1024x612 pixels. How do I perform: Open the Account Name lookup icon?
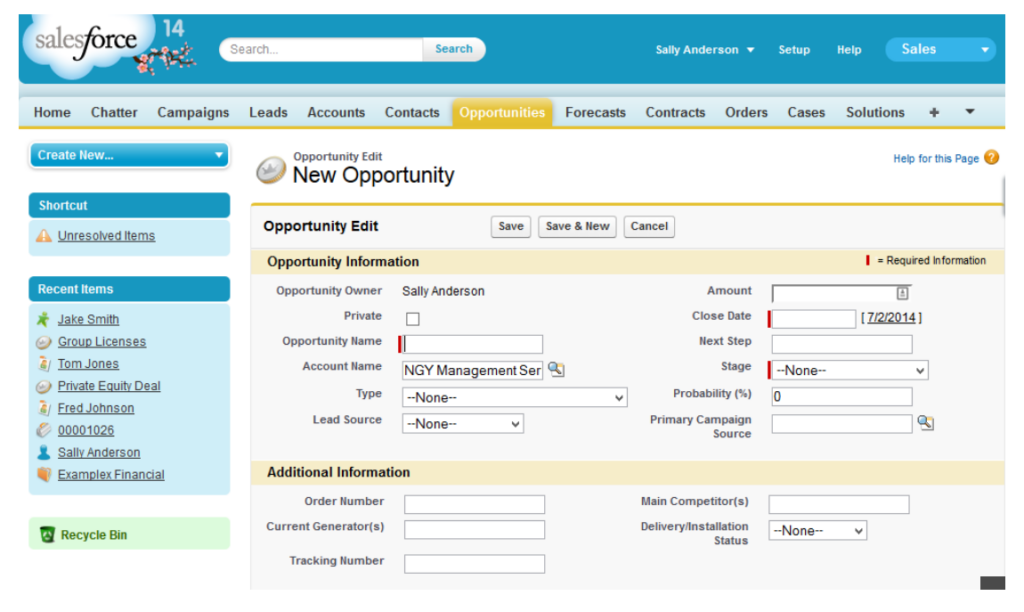(556, 370)
